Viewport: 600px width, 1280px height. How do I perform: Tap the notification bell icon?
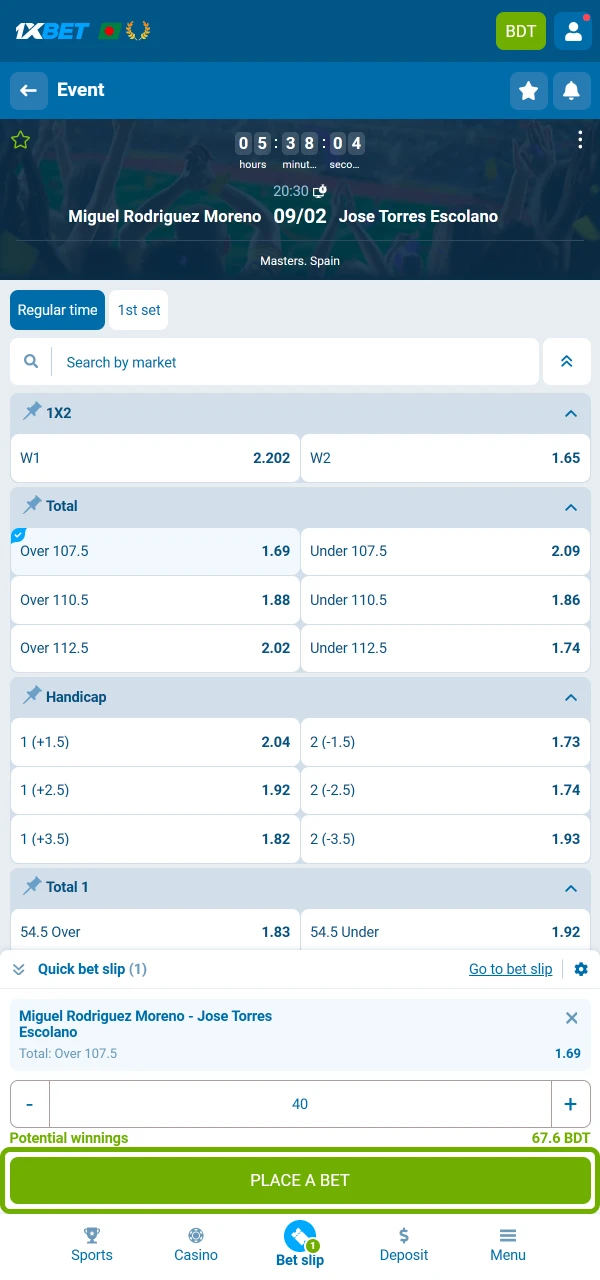coord(571,91)
